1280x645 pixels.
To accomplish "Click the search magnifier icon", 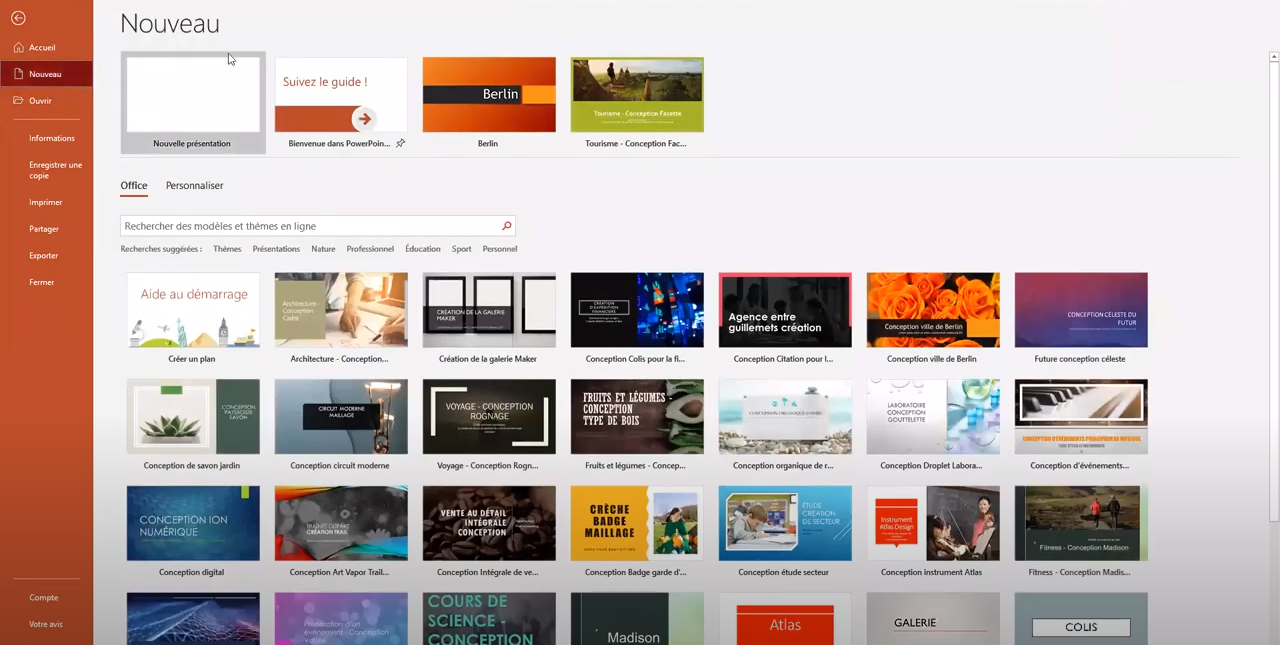I will coord(506,226).
